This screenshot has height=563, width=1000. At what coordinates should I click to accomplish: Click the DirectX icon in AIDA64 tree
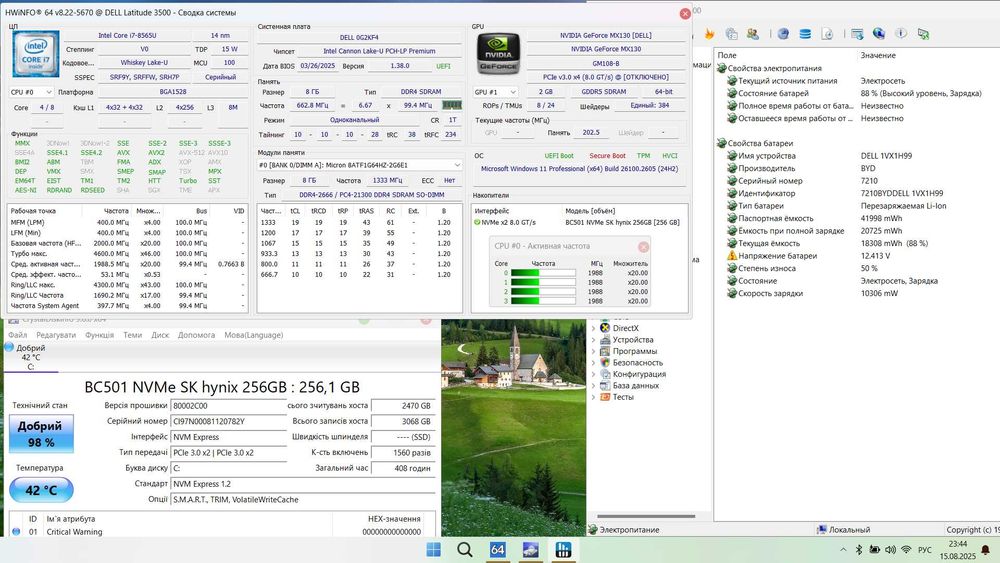point(605,328)
